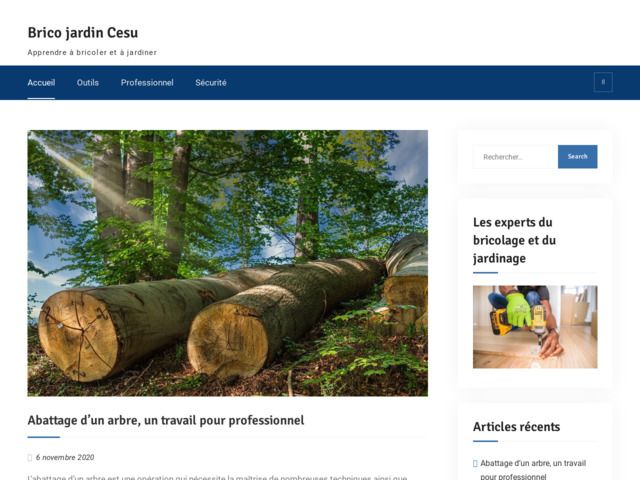Click the article excerpt text below the date

pos(217,476)
